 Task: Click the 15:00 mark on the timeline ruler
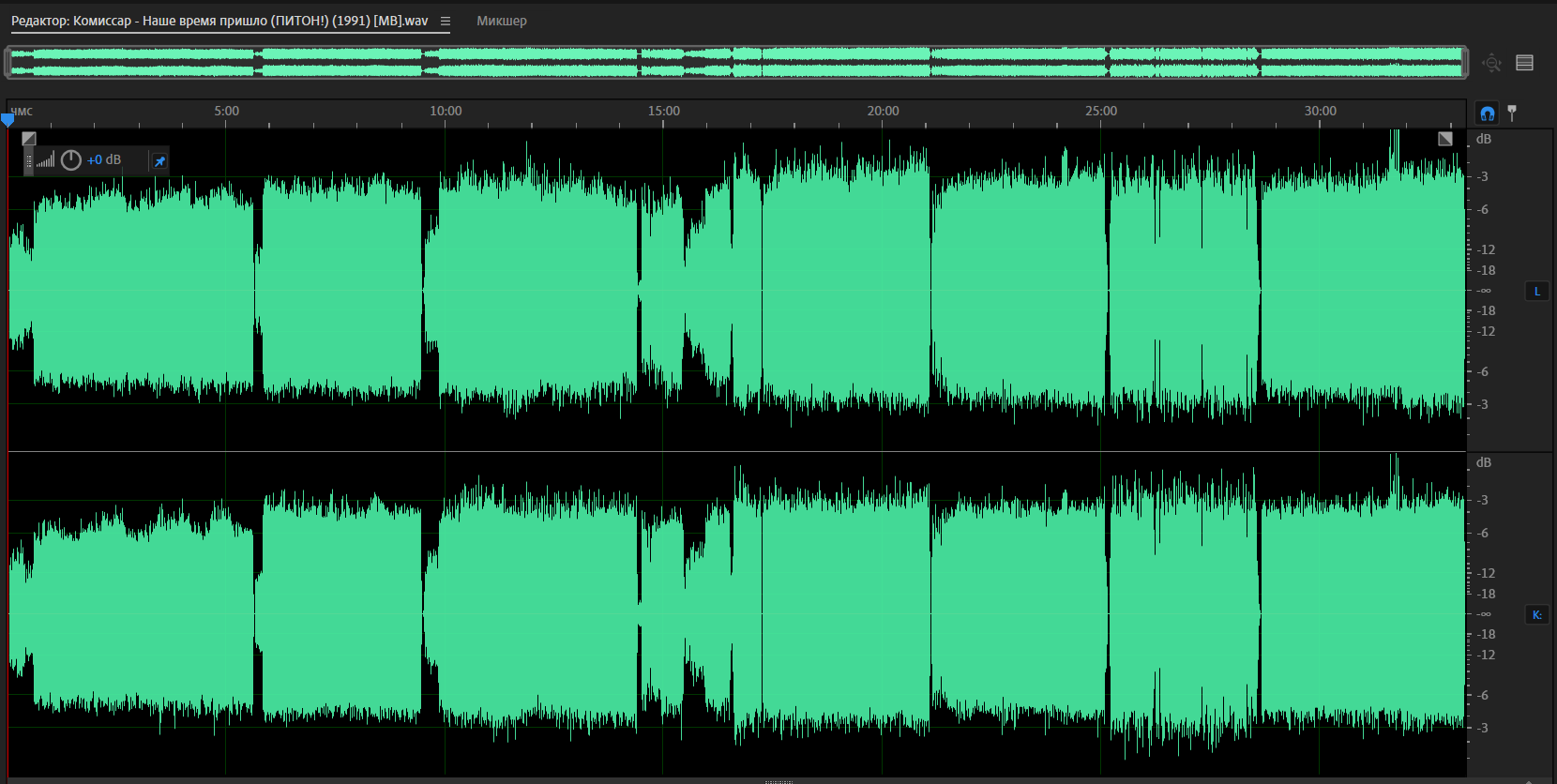coord(663,111)
